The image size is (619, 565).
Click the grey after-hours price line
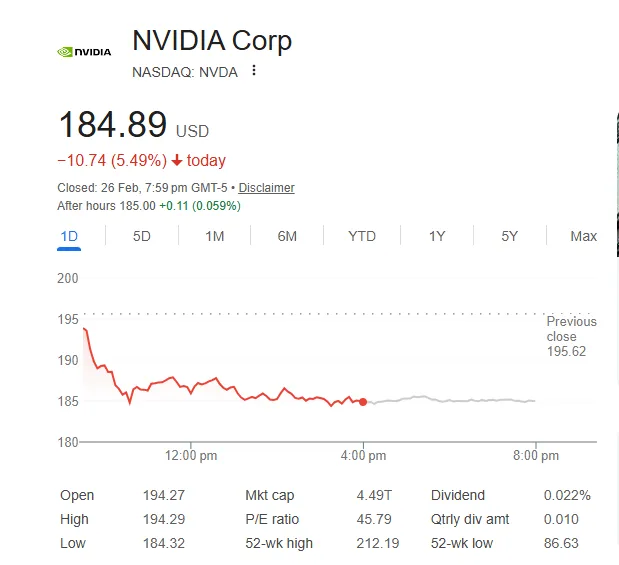click(x=450, y=400)
